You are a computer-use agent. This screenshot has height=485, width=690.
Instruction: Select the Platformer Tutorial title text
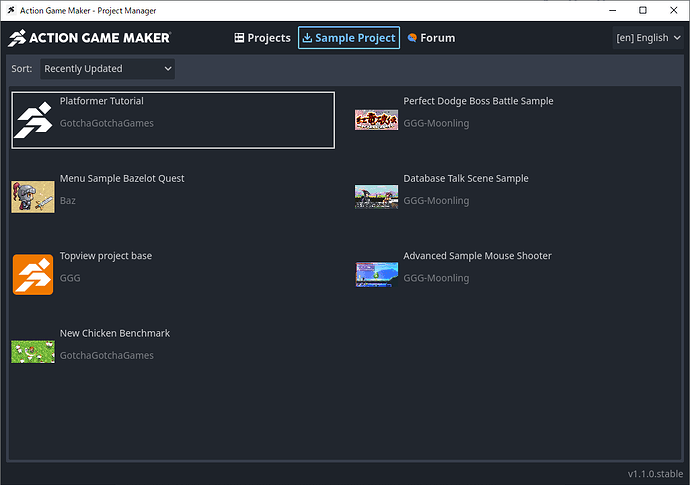pyautogui.click(x=101, y=101)
